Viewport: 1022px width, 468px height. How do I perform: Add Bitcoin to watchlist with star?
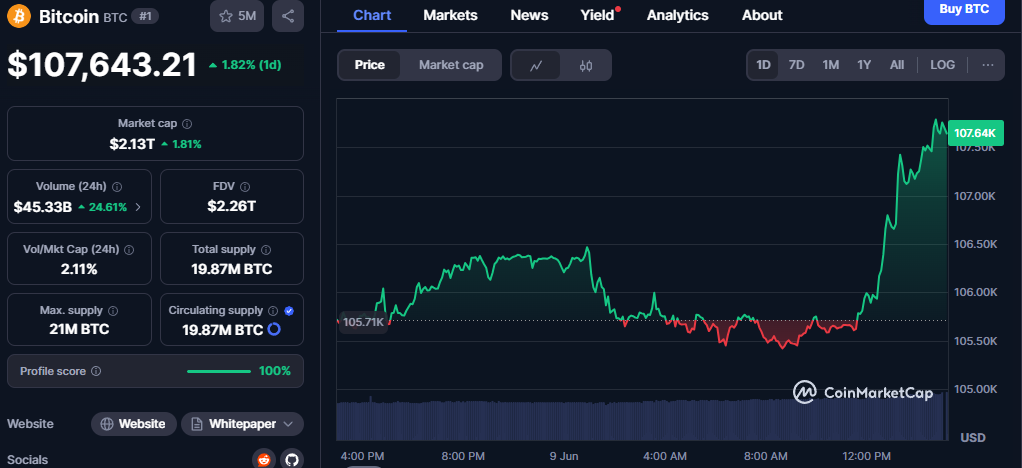point(237,16)
